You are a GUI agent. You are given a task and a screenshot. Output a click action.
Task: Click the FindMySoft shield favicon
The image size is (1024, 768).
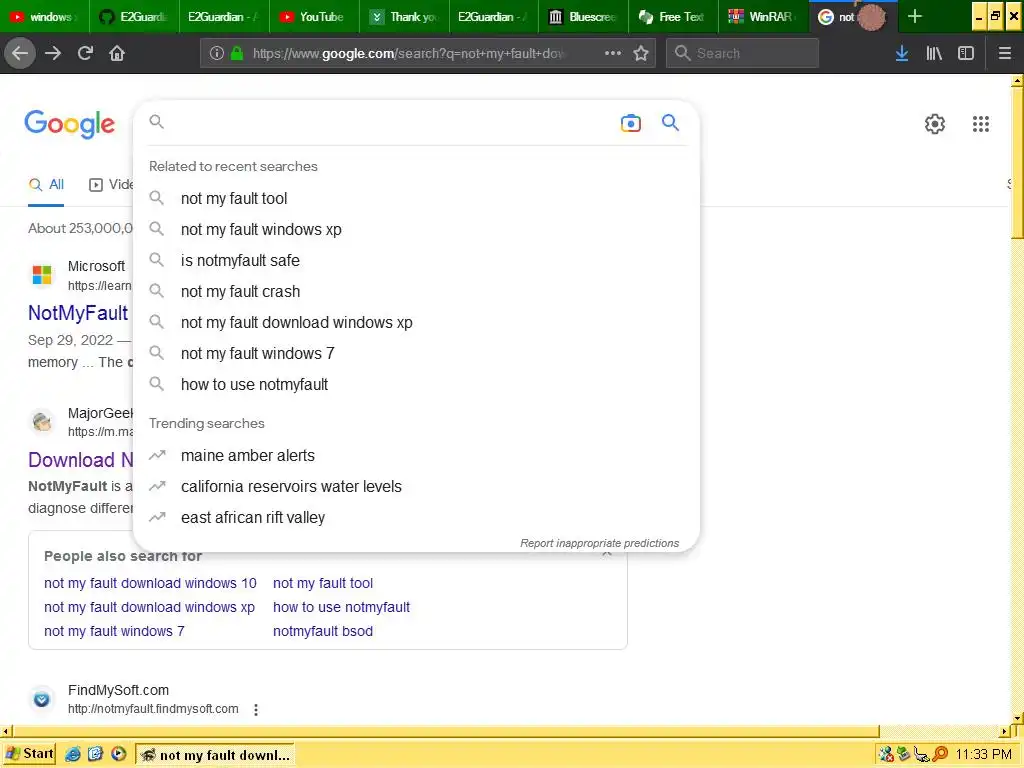(x=42, y=699)
